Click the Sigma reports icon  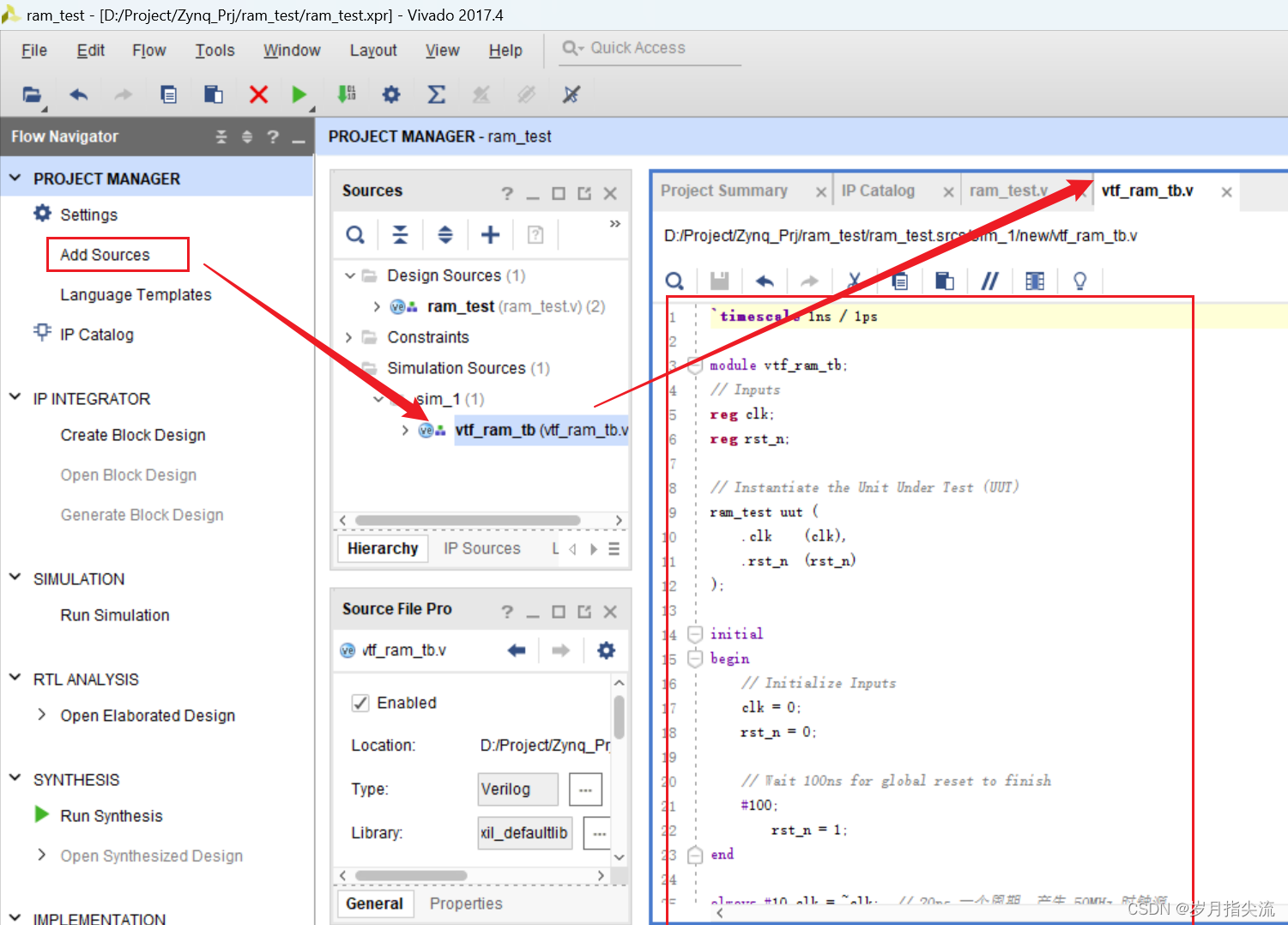point(437,94)
